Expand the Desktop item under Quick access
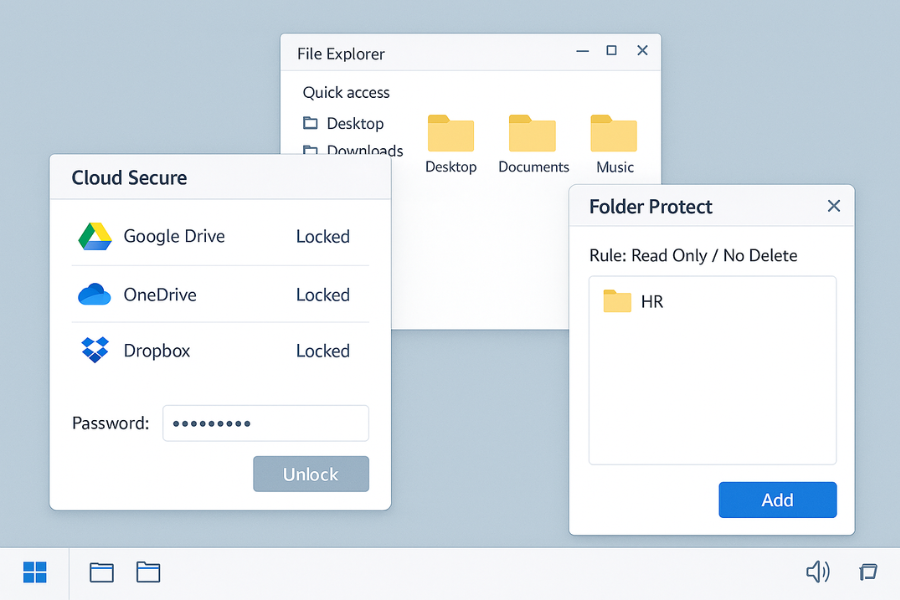Screen dimensions: 900x600 [x=345, y=123]
